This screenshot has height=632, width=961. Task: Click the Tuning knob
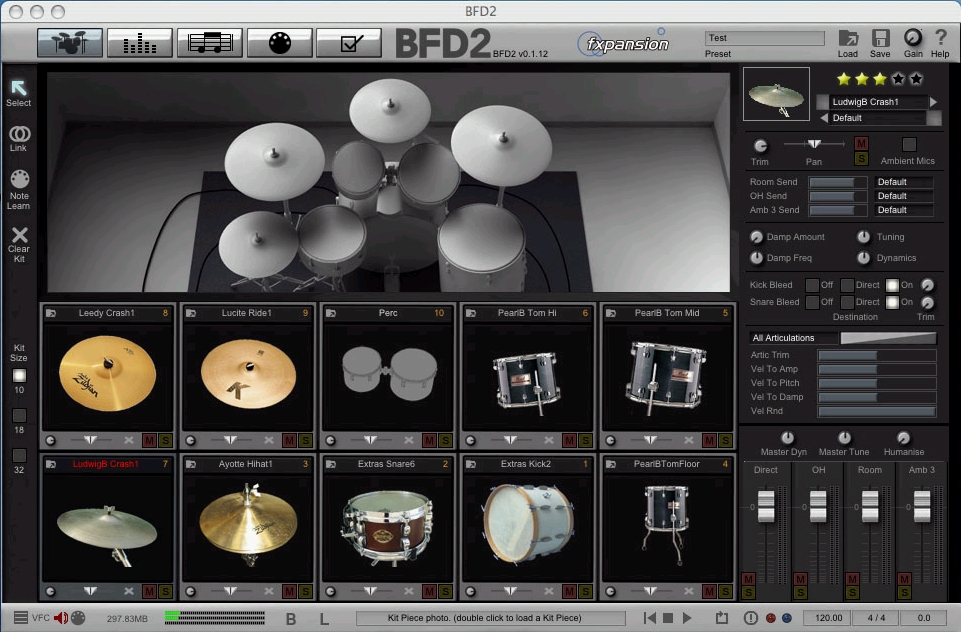tap(864, 237)
